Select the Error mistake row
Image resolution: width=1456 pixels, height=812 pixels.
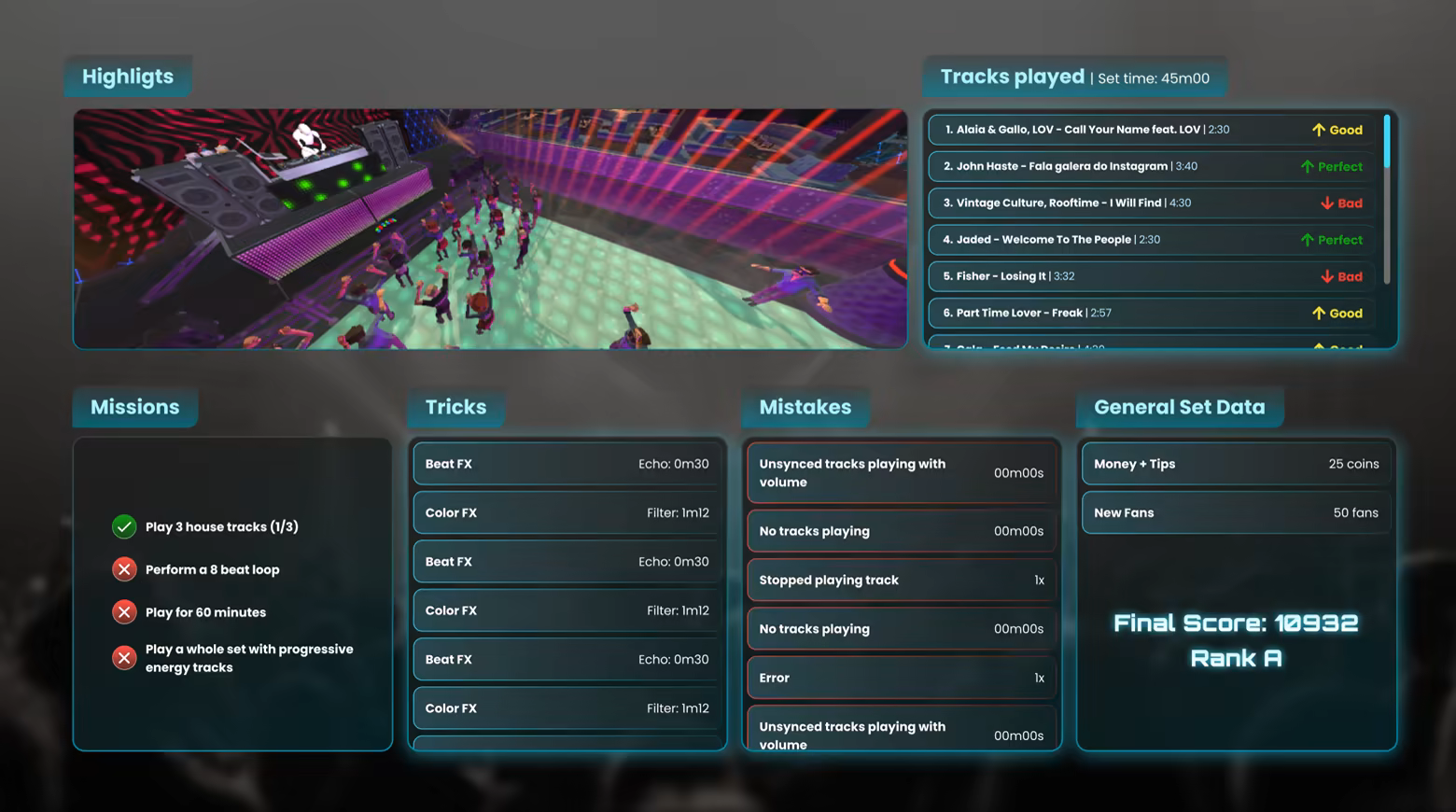click(901, 678)
